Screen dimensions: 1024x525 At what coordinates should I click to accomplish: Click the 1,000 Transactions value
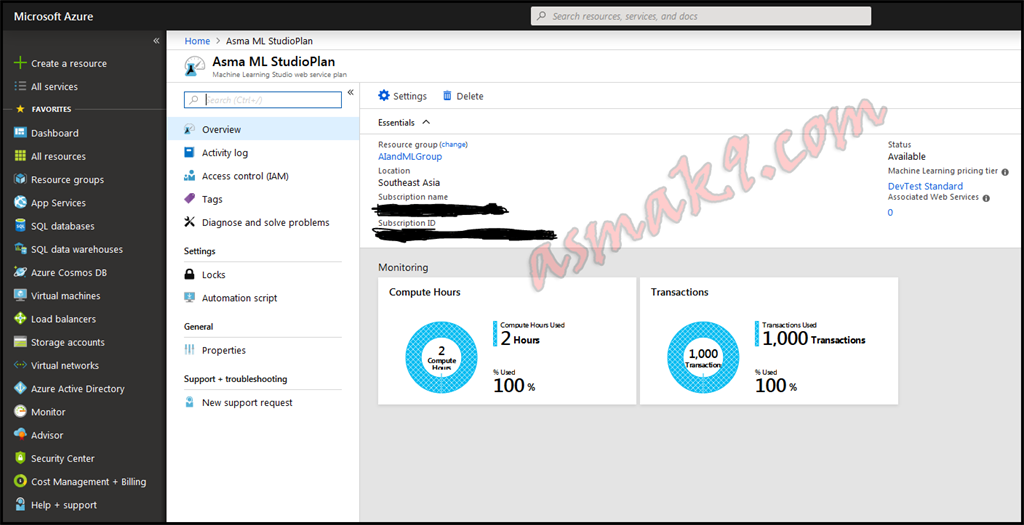[x=814, y=338]
